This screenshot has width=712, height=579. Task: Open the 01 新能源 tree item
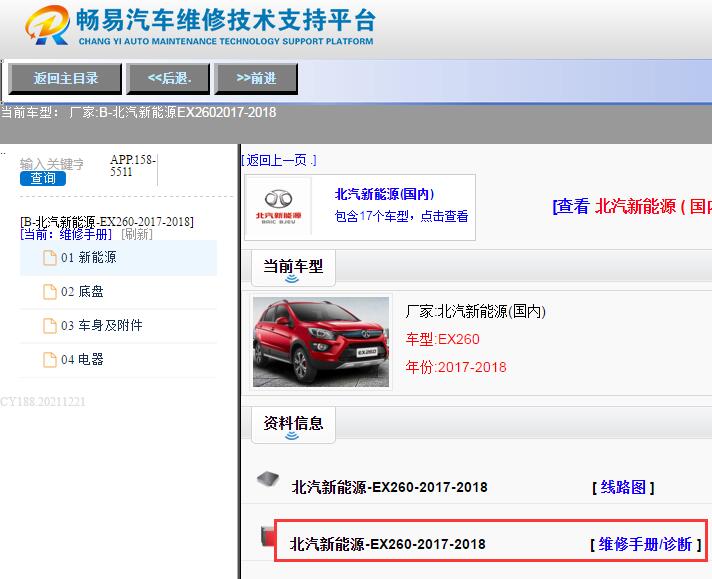point(88,258)
